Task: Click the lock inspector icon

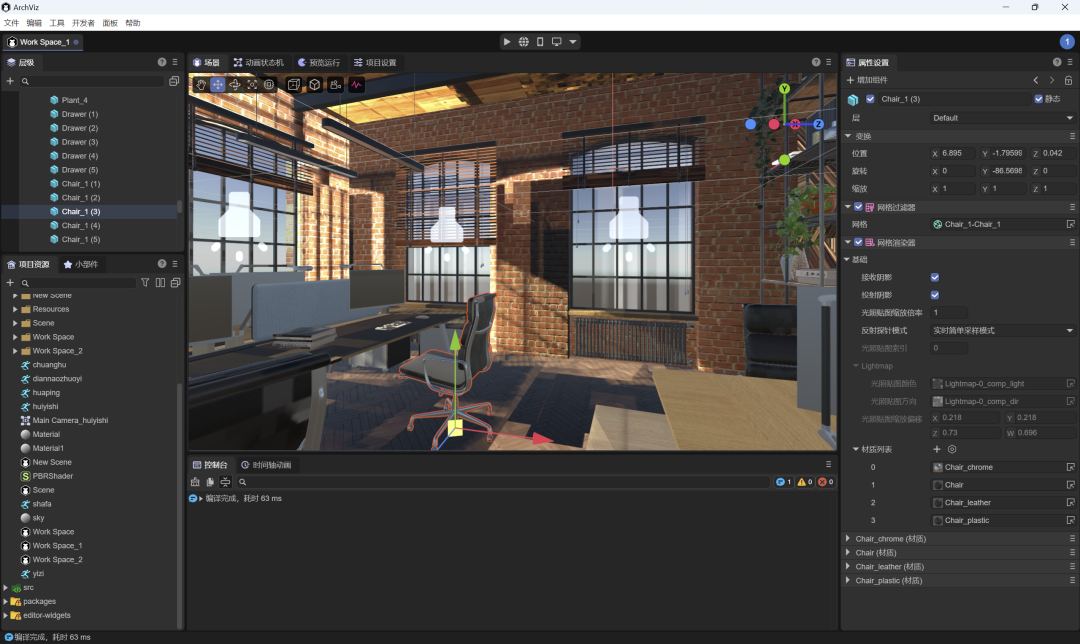Action: coord(1068,81)
